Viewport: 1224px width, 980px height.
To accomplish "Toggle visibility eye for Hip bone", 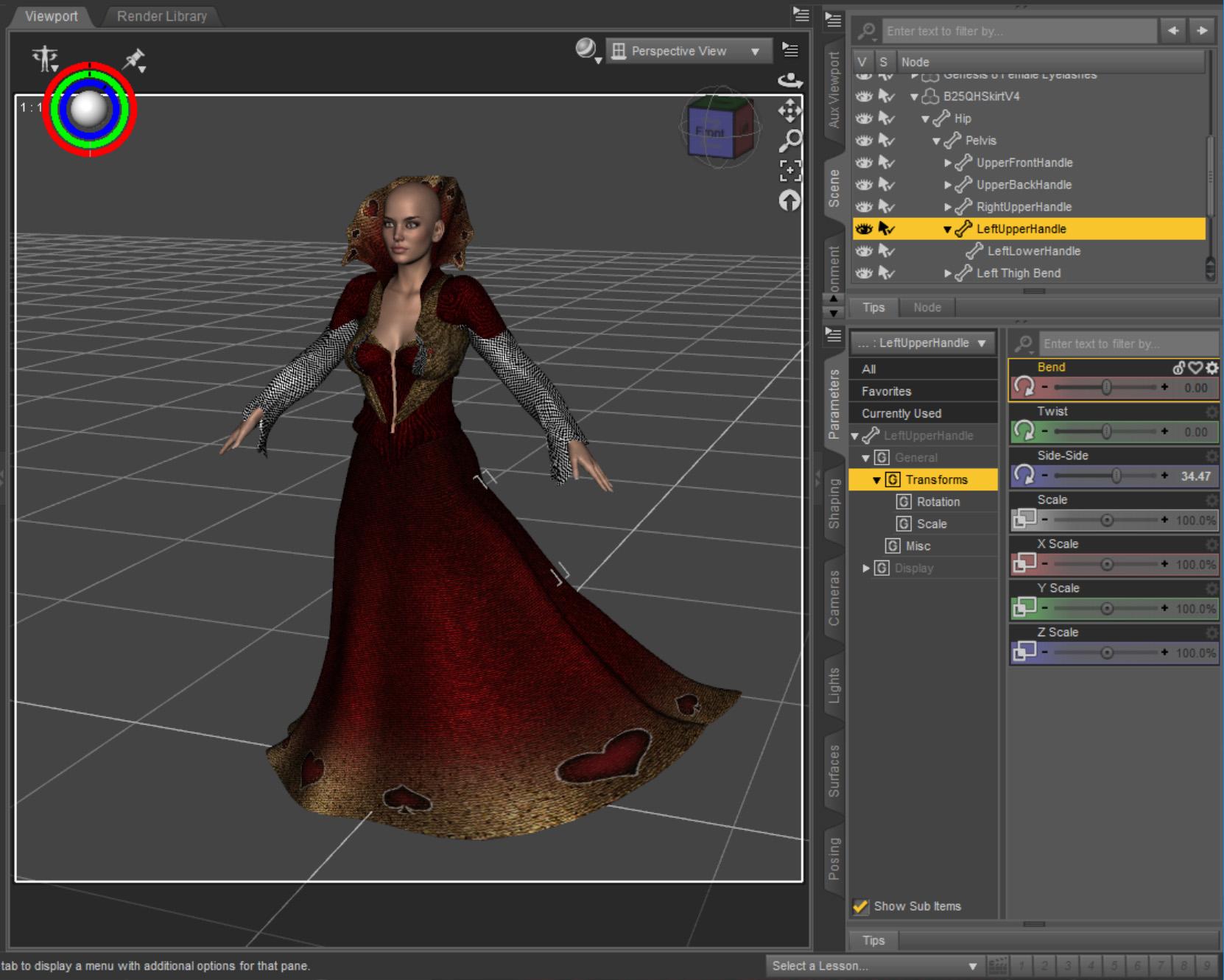I will pos(864,119).
